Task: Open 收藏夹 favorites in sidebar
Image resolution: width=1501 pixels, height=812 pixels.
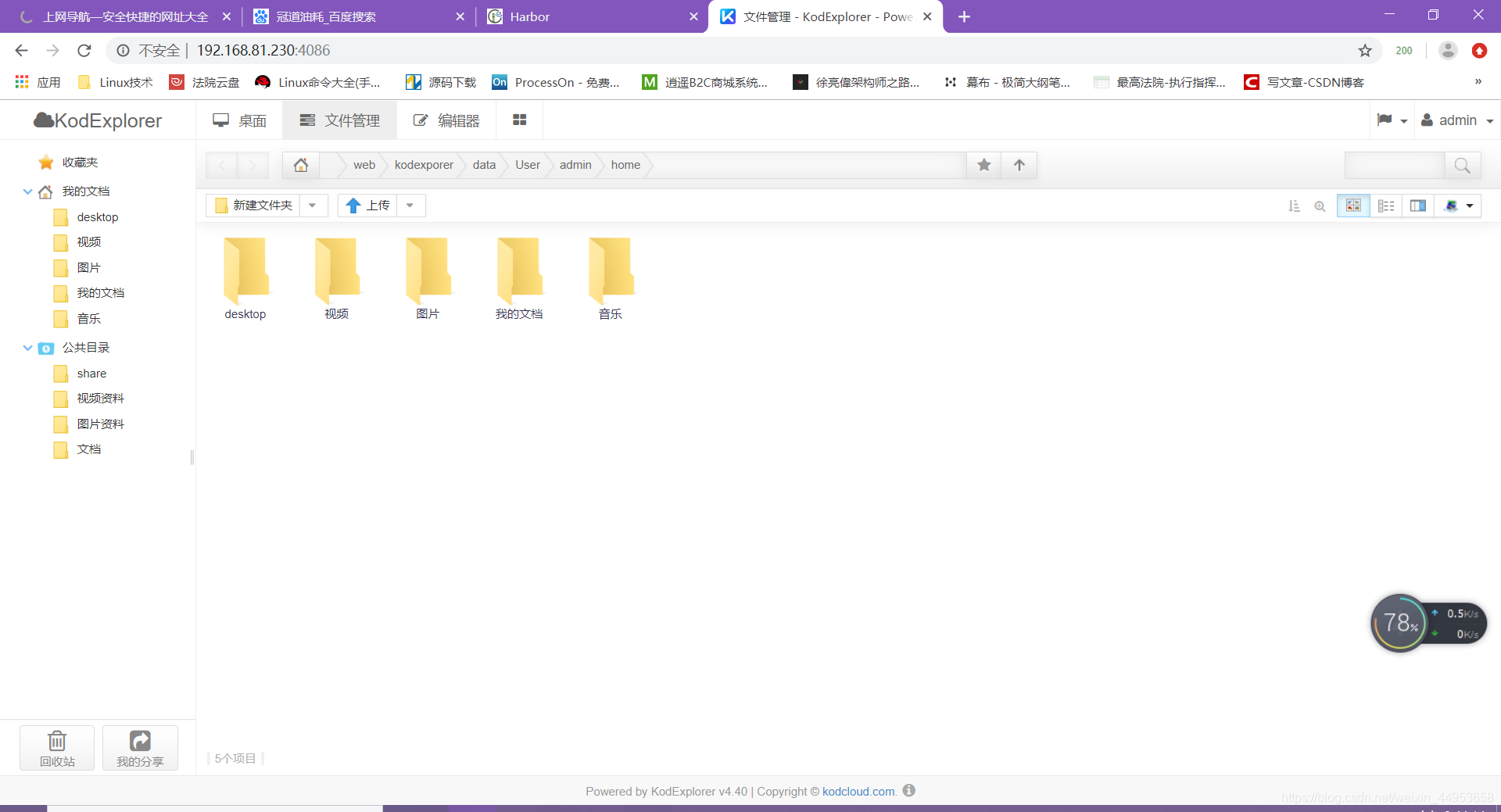Action: [x=69, y=163]
